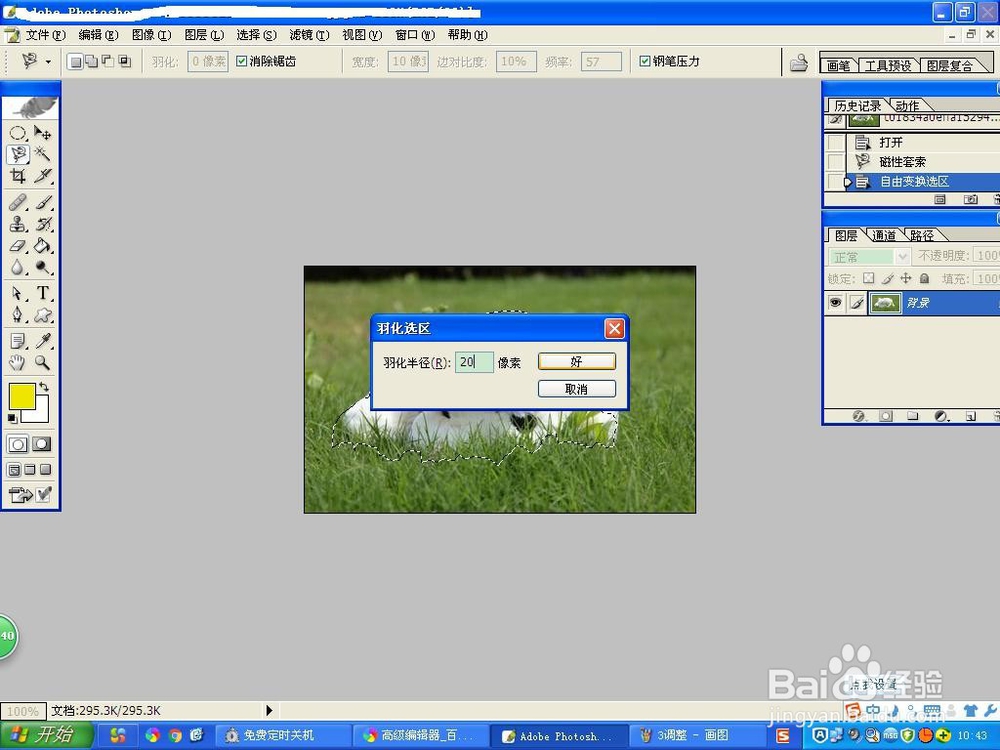The width and height of the screenshot is (1000, 750).
Task: Select the Hand tool
Action: click(18, 363)
